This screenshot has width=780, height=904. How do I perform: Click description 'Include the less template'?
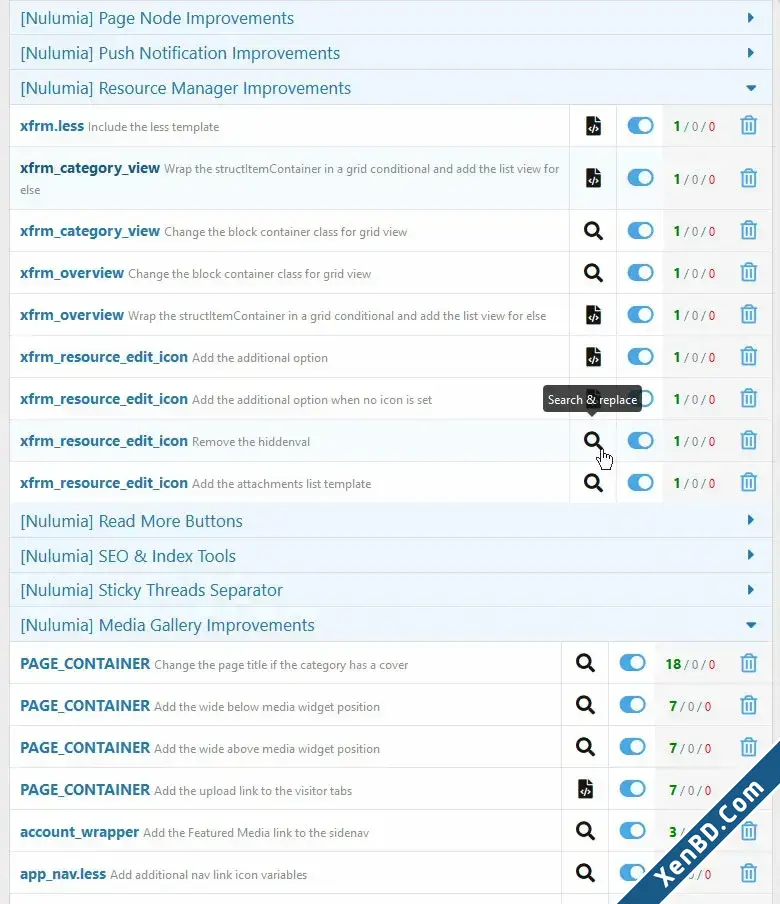coord(153,127)
